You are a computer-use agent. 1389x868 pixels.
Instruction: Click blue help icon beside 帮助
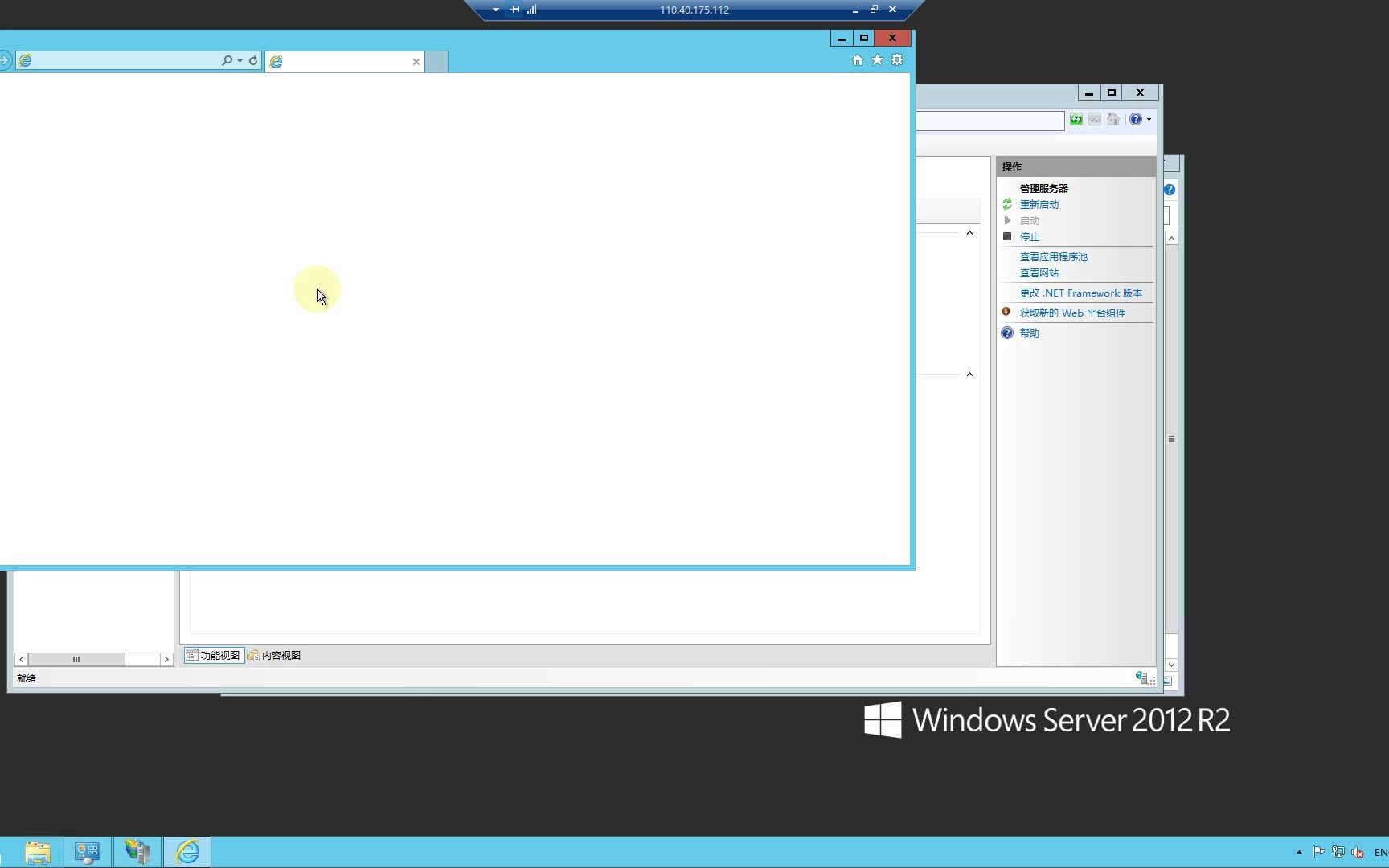(x=1007, y=333)
